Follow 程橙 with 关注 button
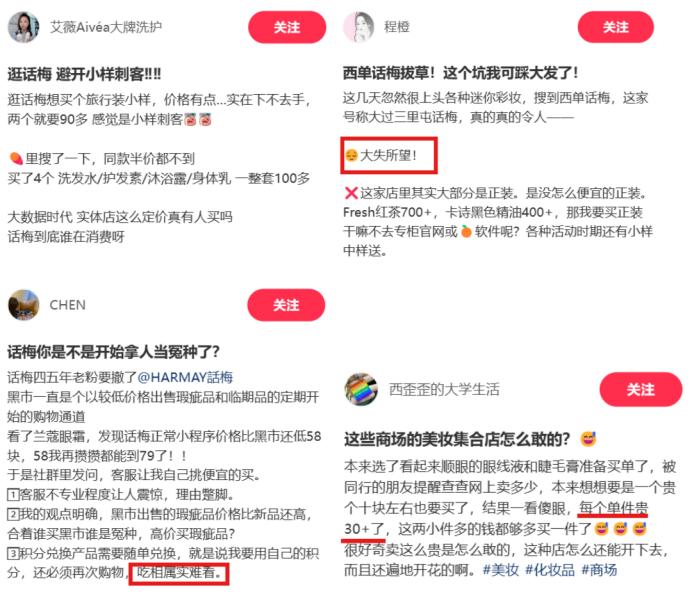Screen dimensions: 692x595 click(616, 27)
